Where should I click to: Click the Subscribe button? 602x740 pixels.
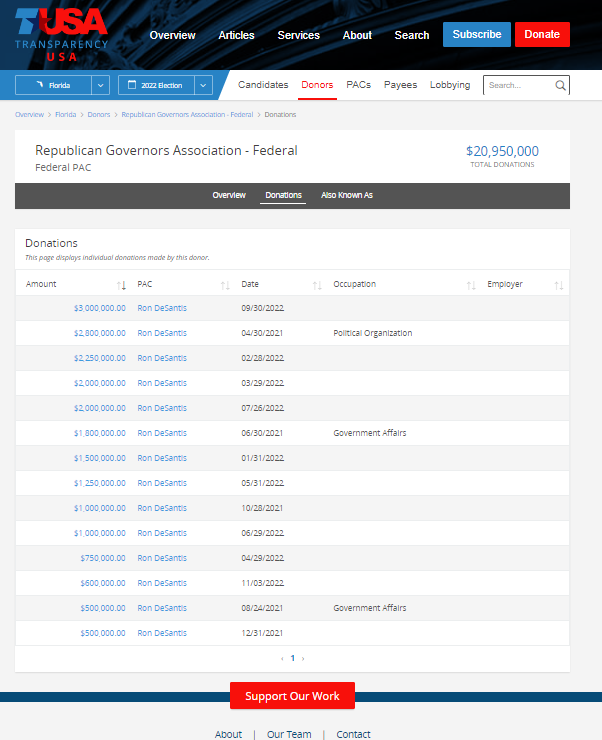(x=477, y=34)
